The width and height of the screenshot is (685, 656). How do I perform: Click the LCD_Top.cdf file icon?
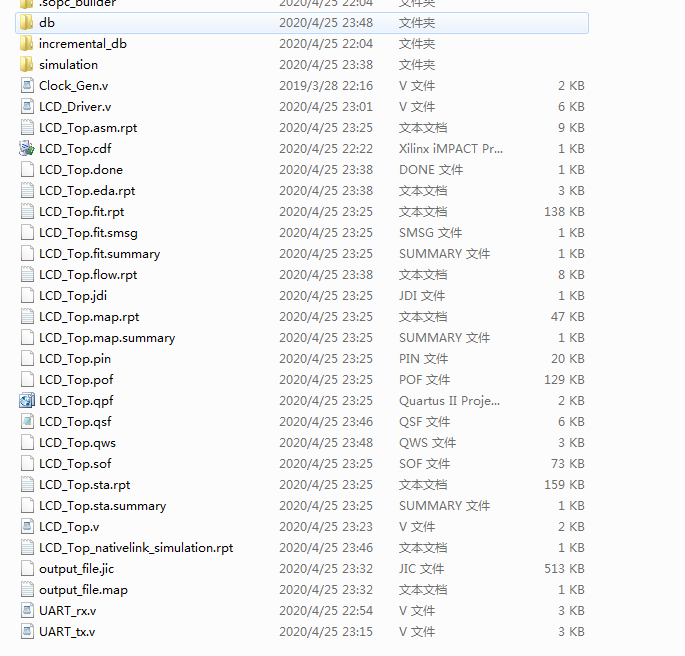coord(27,148)
